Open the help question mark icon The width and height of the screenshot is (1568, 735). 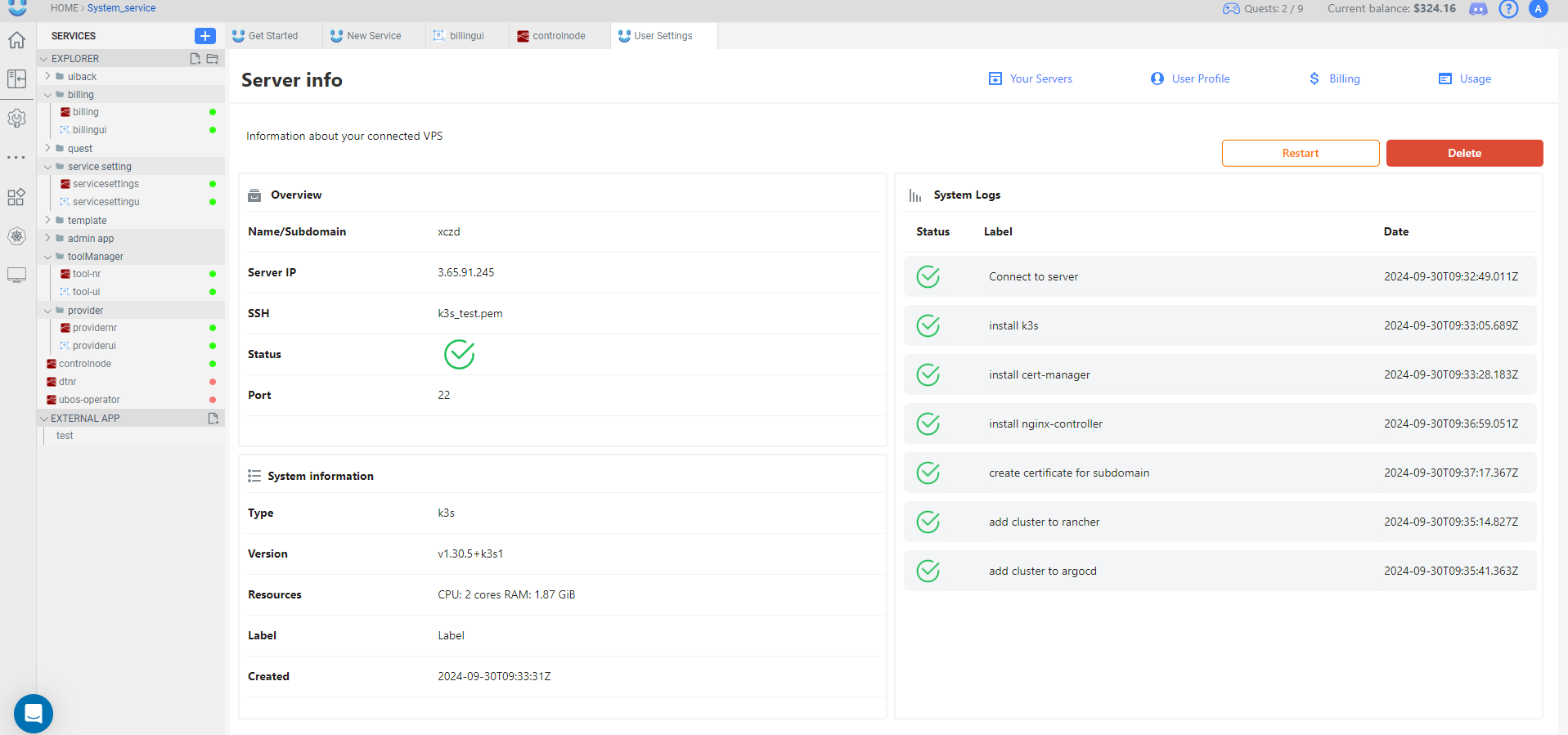point(1508,9)
